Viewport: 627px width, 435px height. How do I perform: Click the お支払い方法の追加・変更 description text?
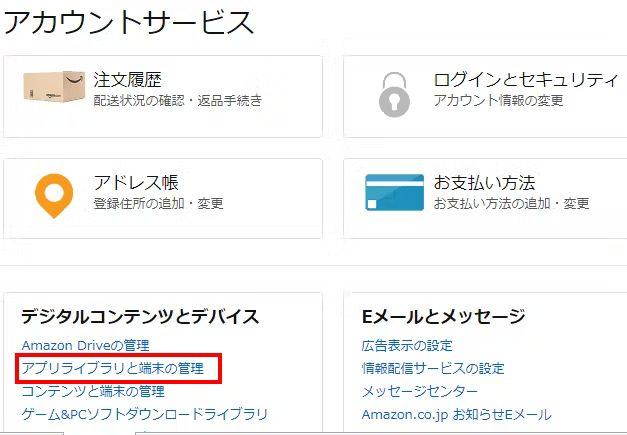click(x=511, y=203)
